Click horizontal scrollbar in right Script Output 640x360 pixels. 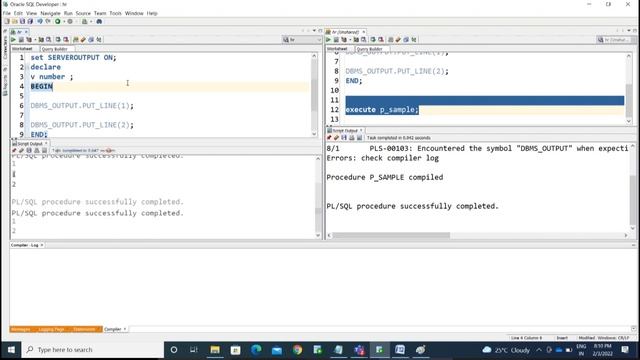click(391, 235)
